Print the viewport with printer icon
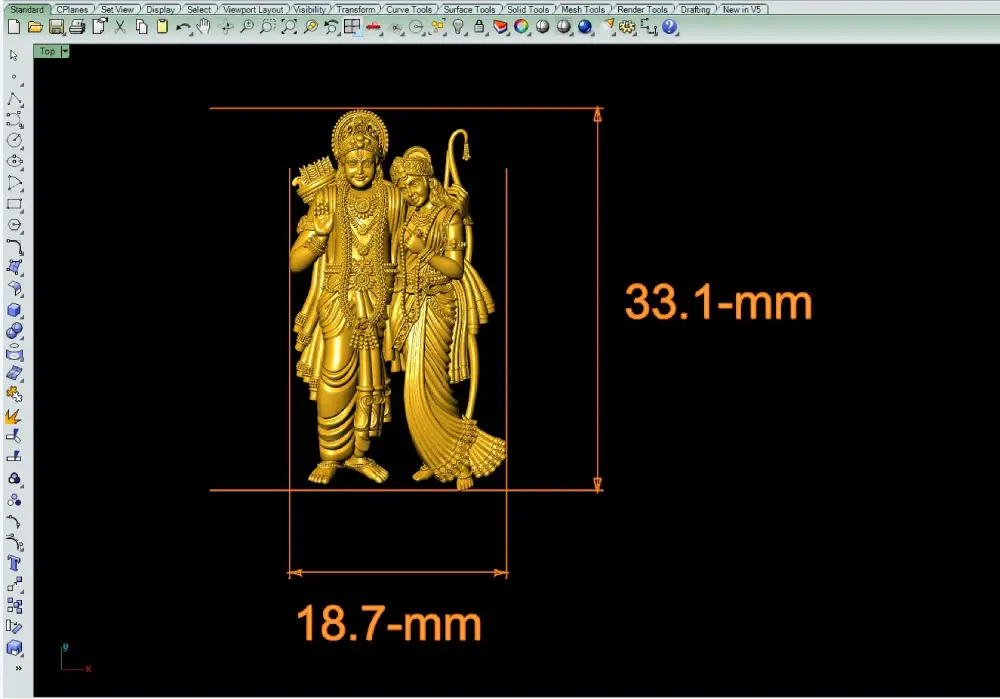The width and height of the screenshot is (1000, 699). [77, 27]
